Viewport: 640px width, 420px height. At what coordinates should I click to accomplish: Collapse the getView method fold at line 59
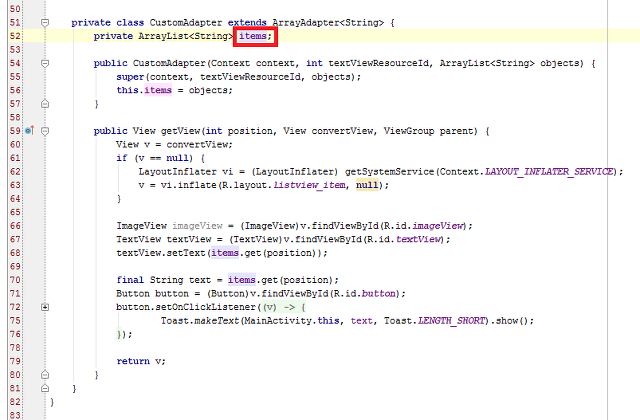(45, 131)
